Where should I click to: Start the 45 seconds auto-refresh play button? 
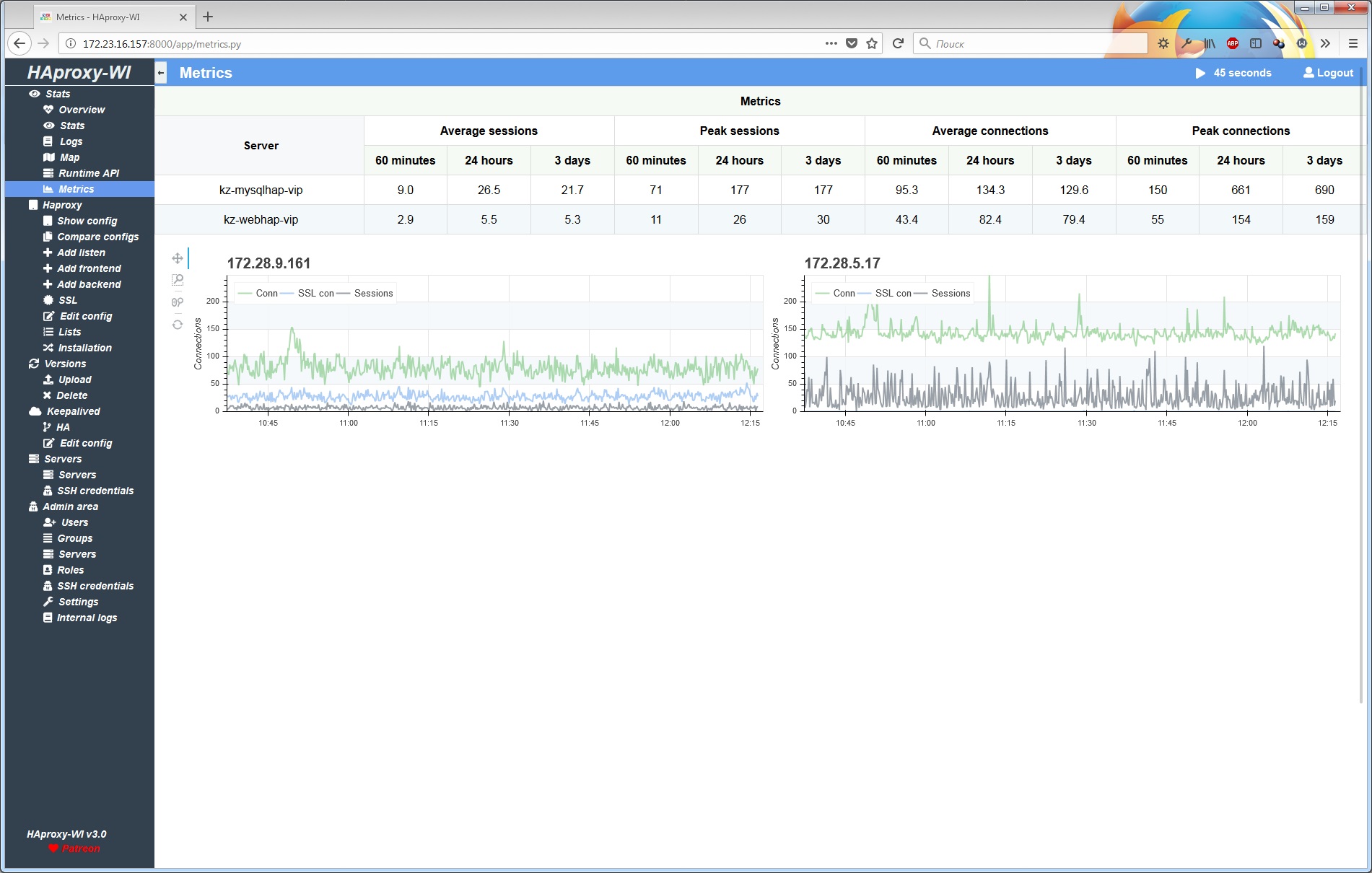1200,73
